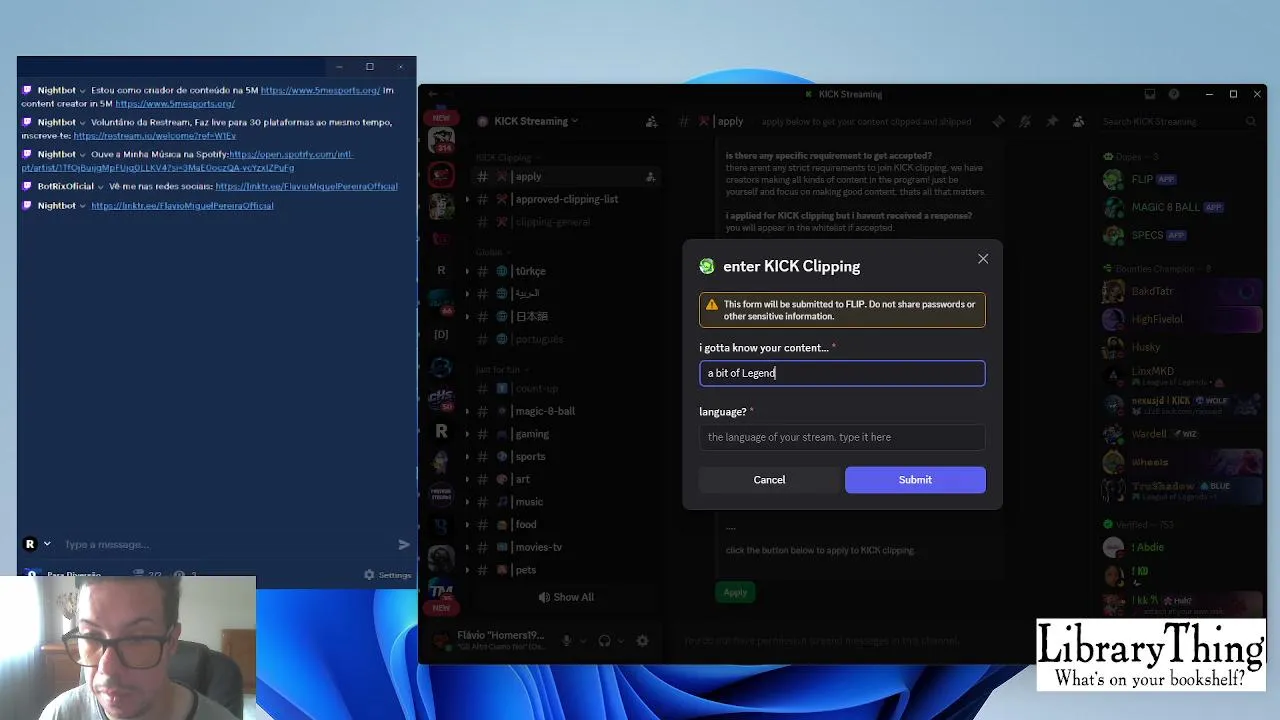The height and width of the screenshot is (720, 1280).
Task: Open microphone input options chevron
Action: (581, 641)
